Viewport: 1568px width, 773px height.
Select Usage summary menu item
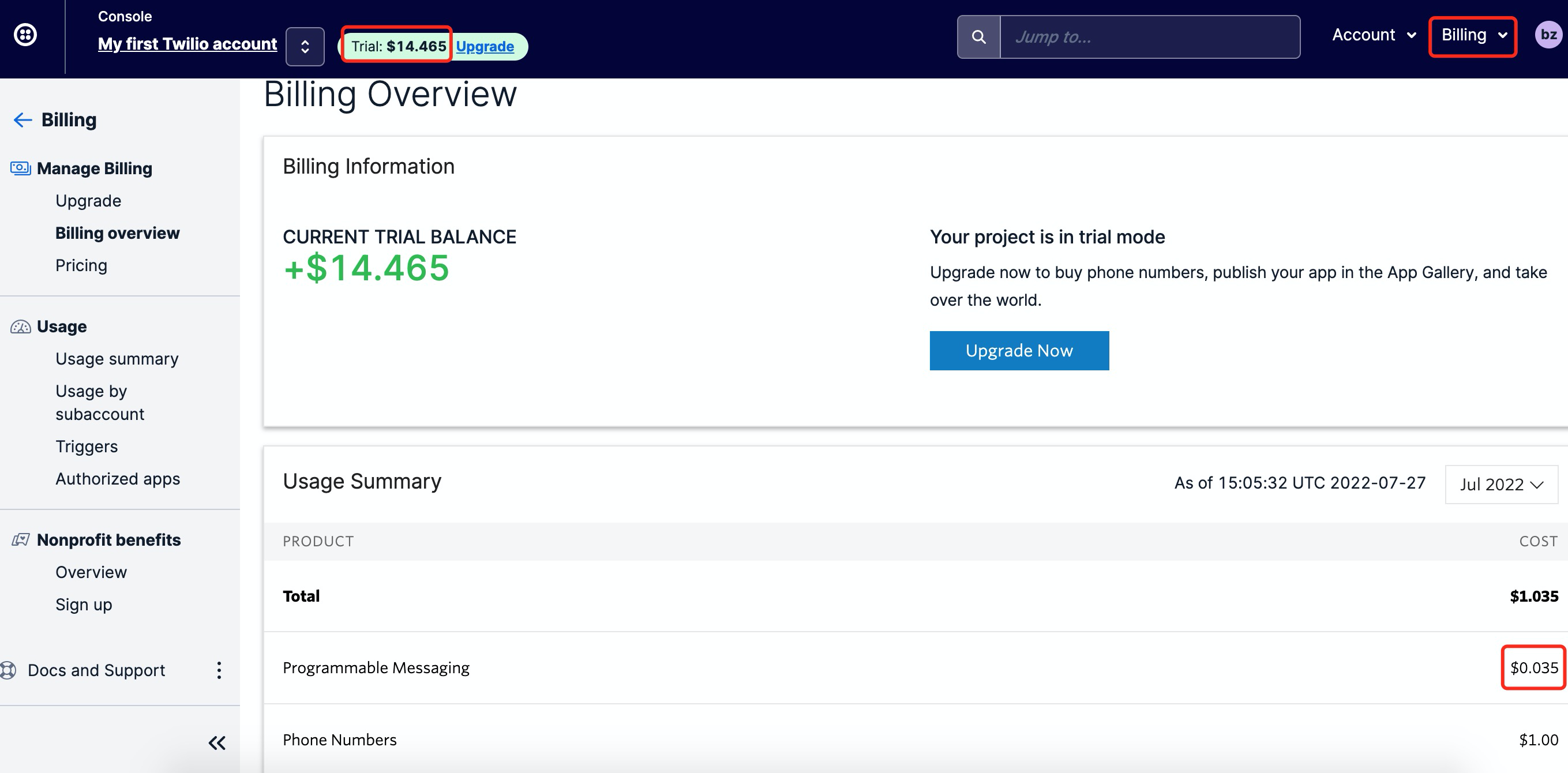point(117,358)
